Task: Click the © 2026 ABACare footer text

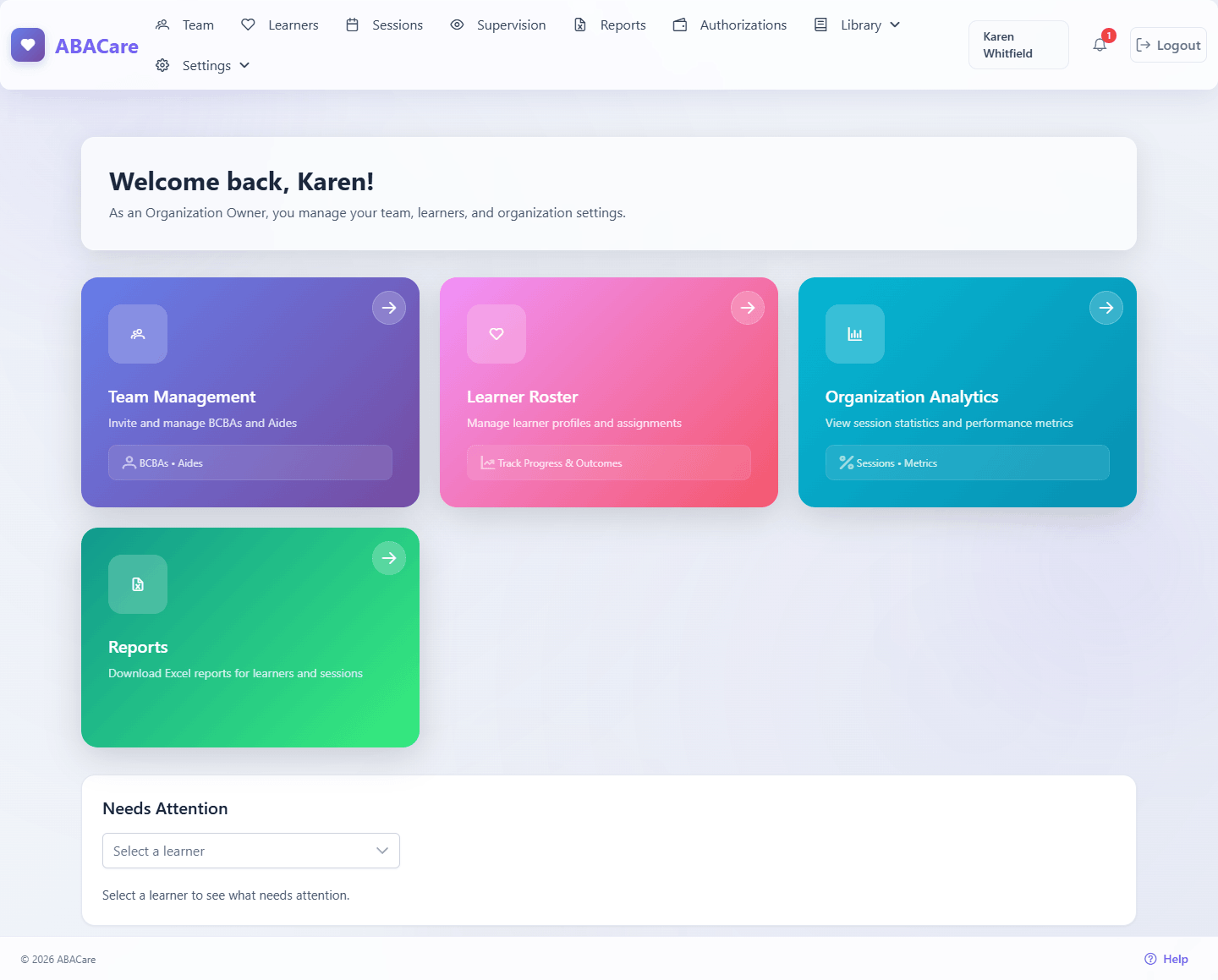Action: [58, 960]
